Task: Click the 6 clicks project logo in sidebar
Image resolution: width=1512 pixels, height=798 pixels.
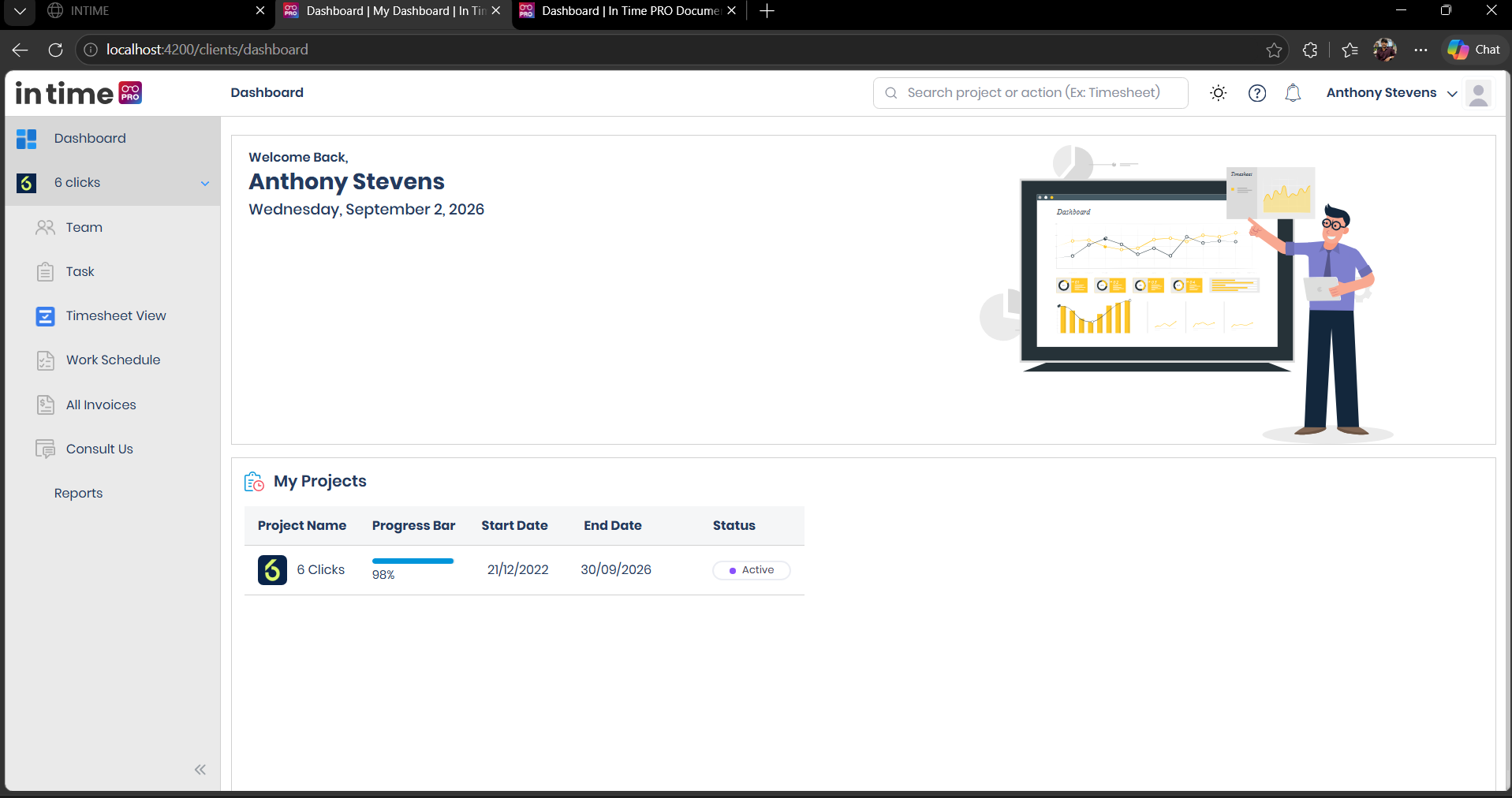Action: tap(26, 183)
